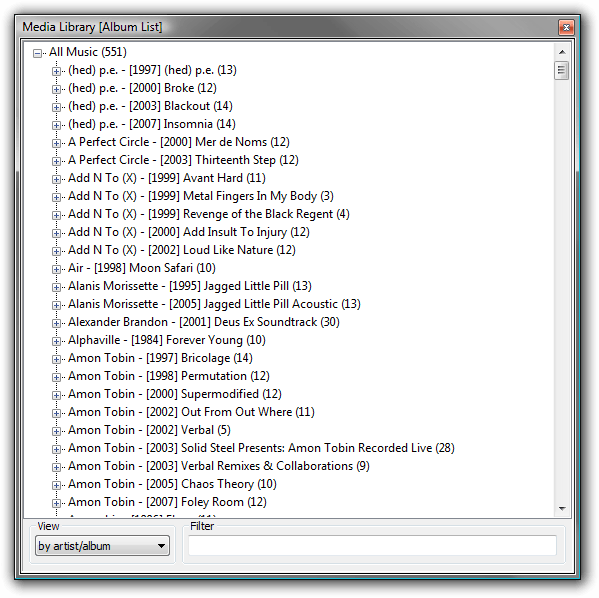Select Solid Steel Presents Recorded Live row

click(261, 447)
